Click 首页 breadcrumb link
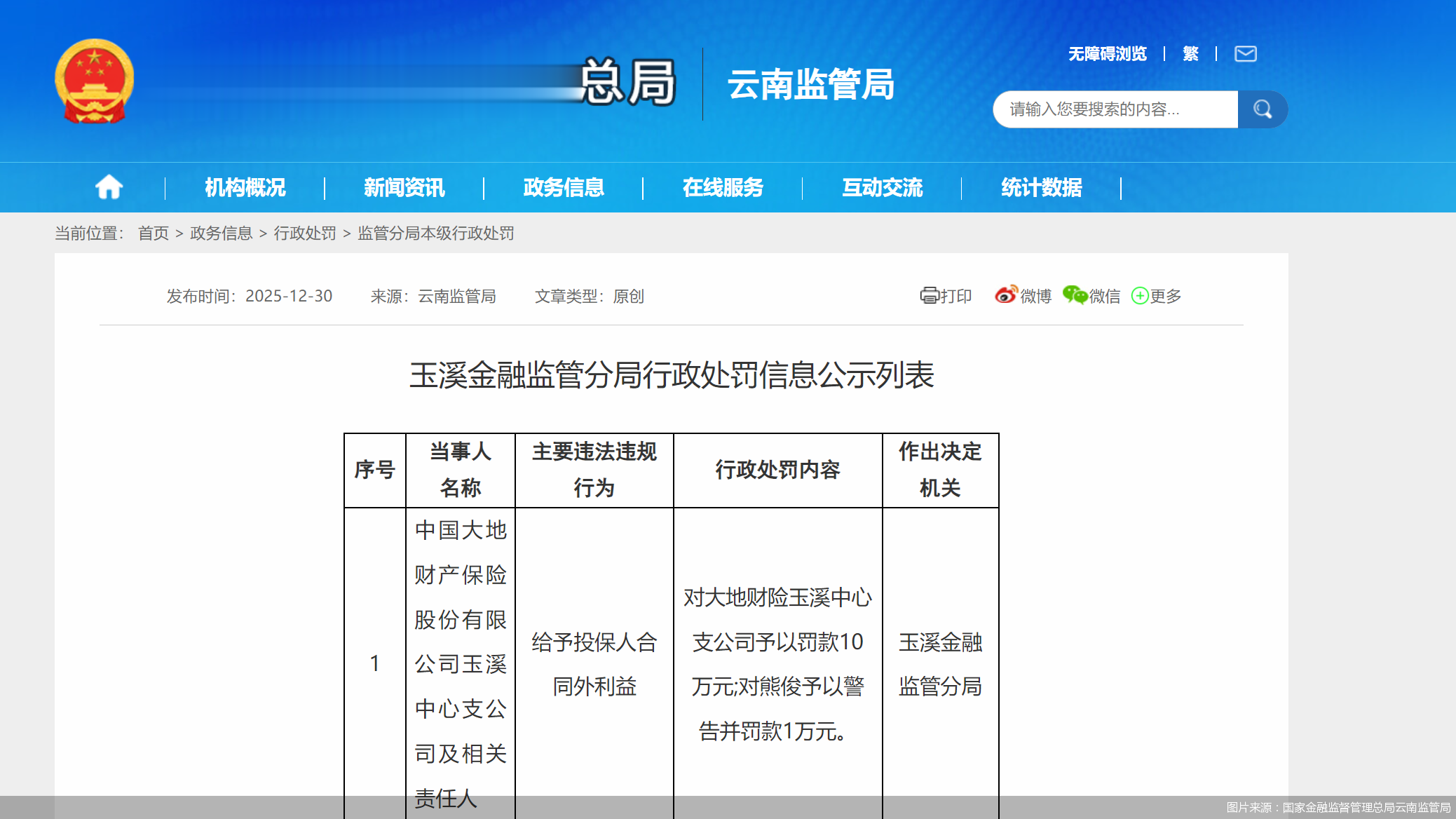Screen dimensions: 1456x819 [x=153, y=233]
